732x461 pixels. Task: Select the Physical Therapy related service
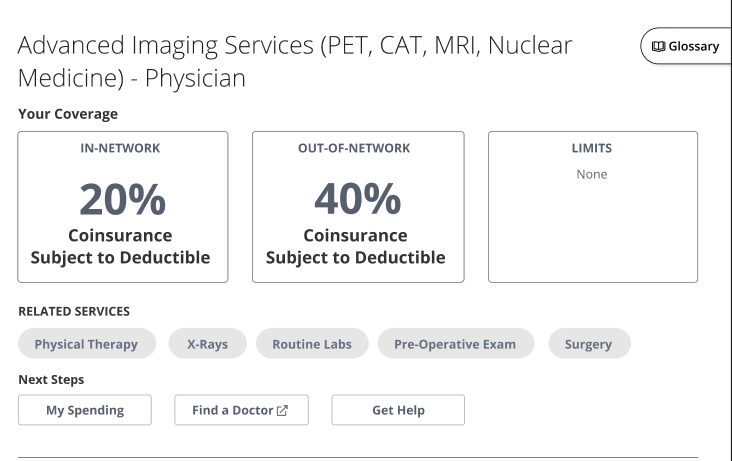tap(87, 344)
